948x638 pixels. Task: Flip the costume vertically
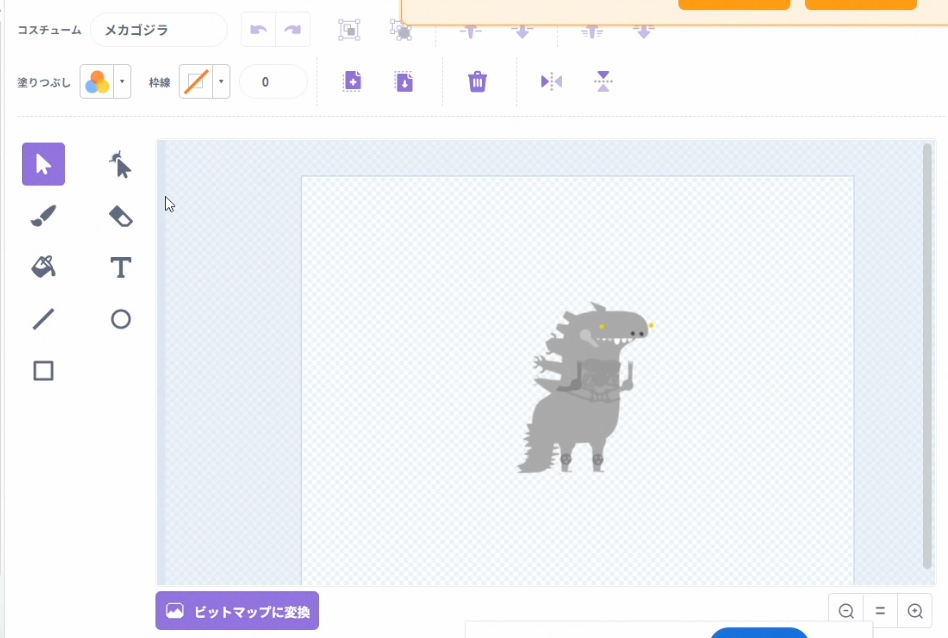[603, 82]
